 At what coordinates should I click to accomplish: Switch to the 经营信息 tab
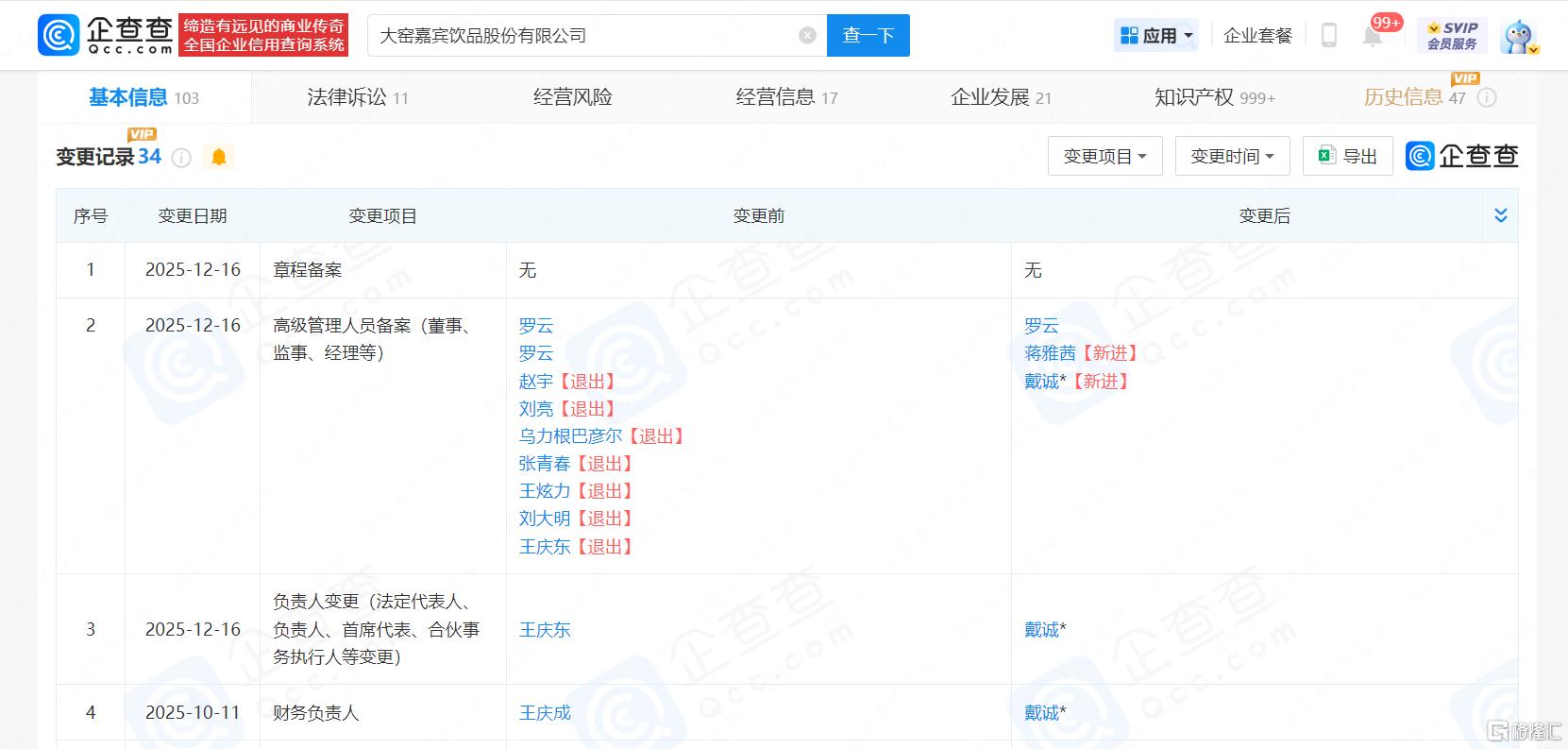coord(786,97)
